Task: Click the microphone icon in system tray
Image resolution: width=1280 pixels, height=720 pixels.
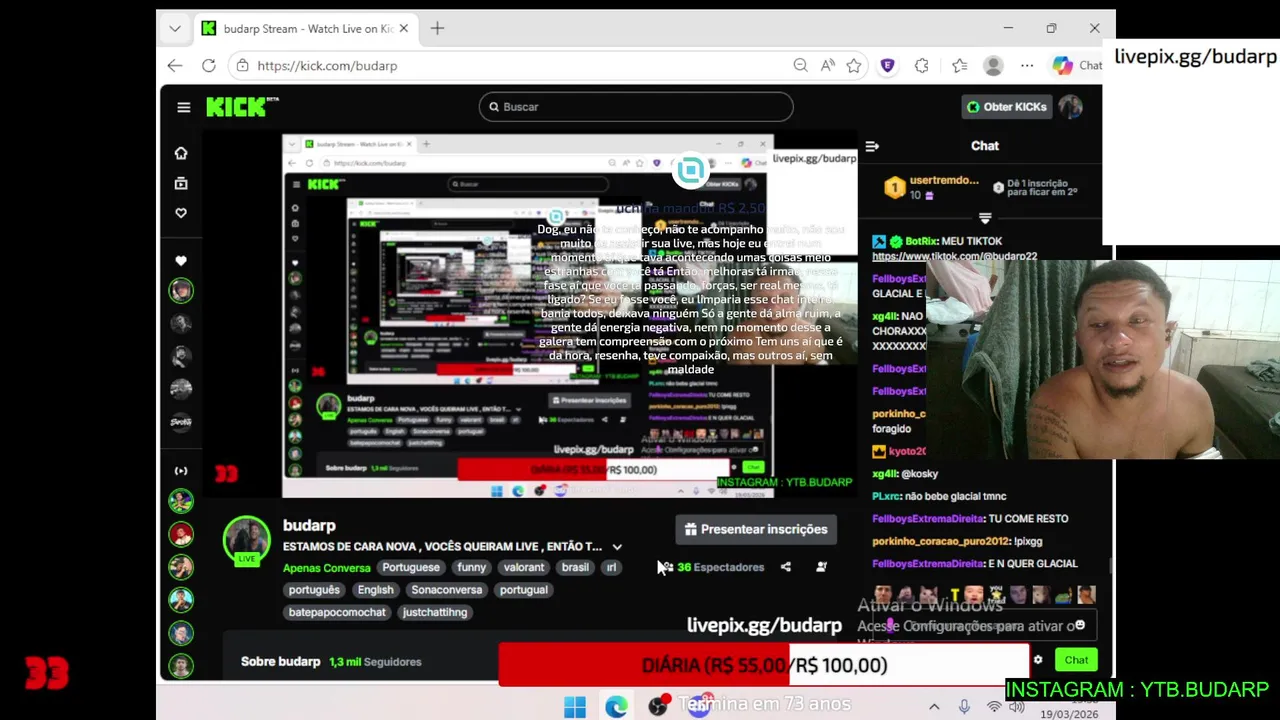Action: click(x=964, y=707)
